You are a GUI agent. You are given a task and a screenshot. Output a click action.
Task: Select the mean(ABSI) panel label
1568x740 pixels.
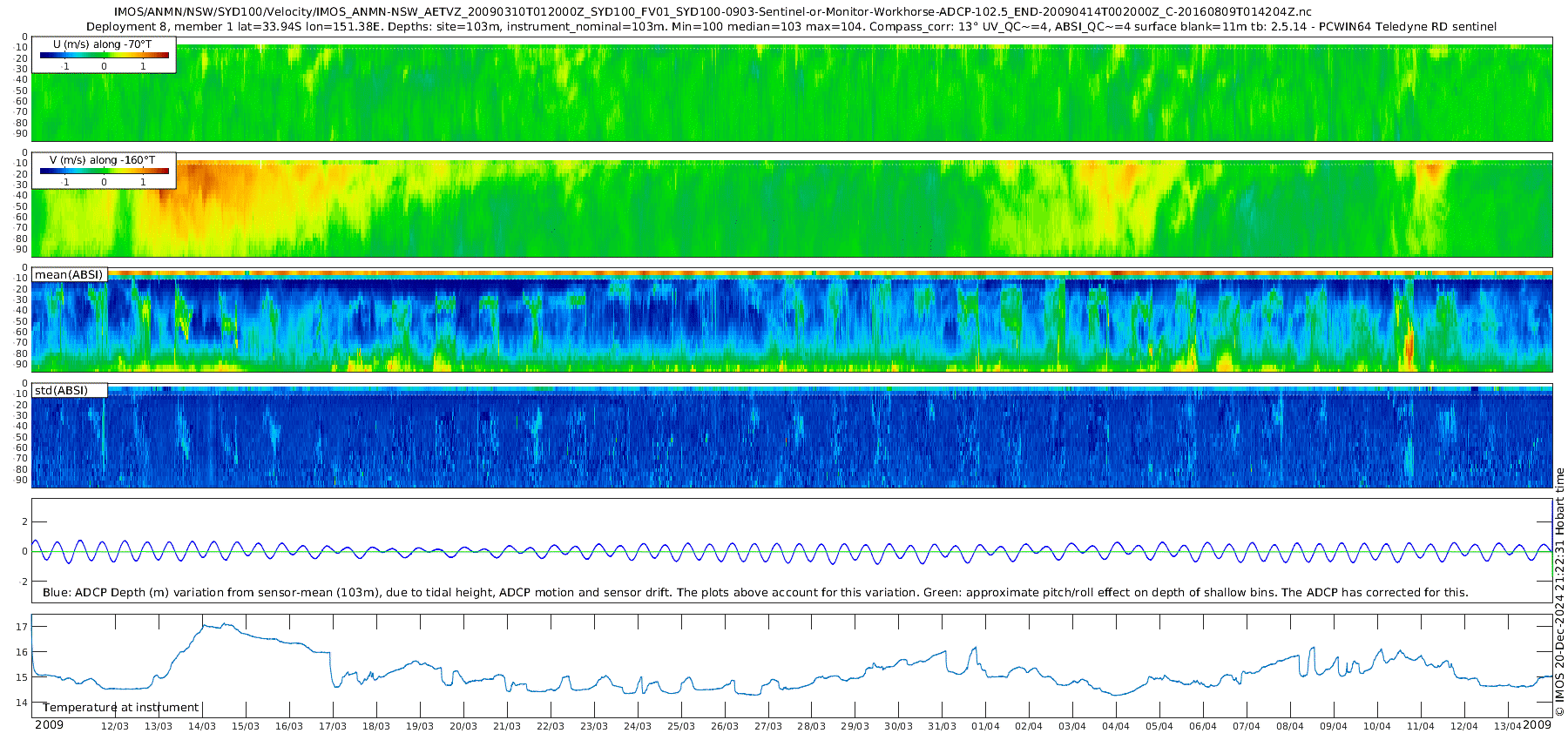coord(69,274)
